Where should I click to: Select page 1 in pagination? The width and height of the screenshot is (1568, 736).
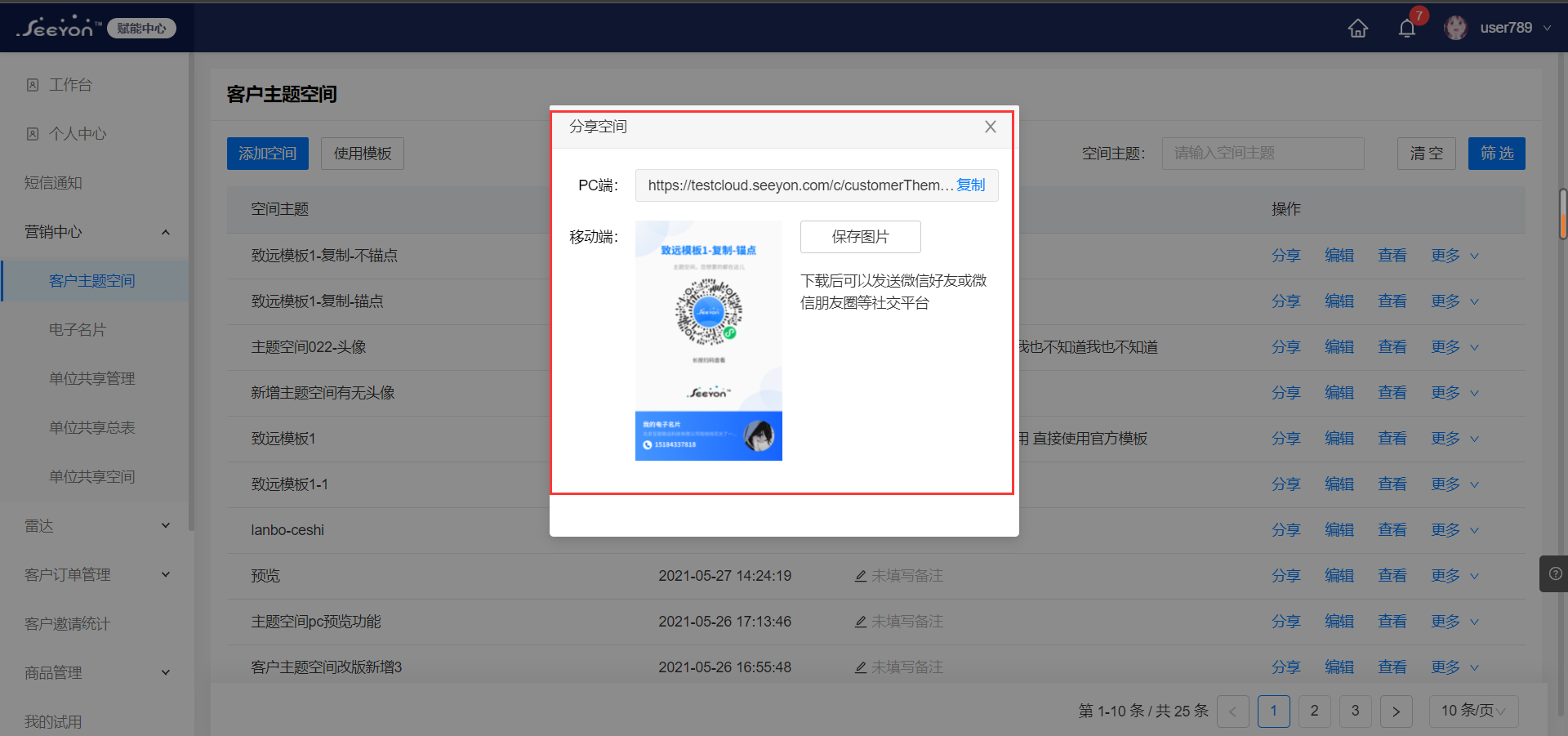pyautogui.click(x=1274, y=711)
